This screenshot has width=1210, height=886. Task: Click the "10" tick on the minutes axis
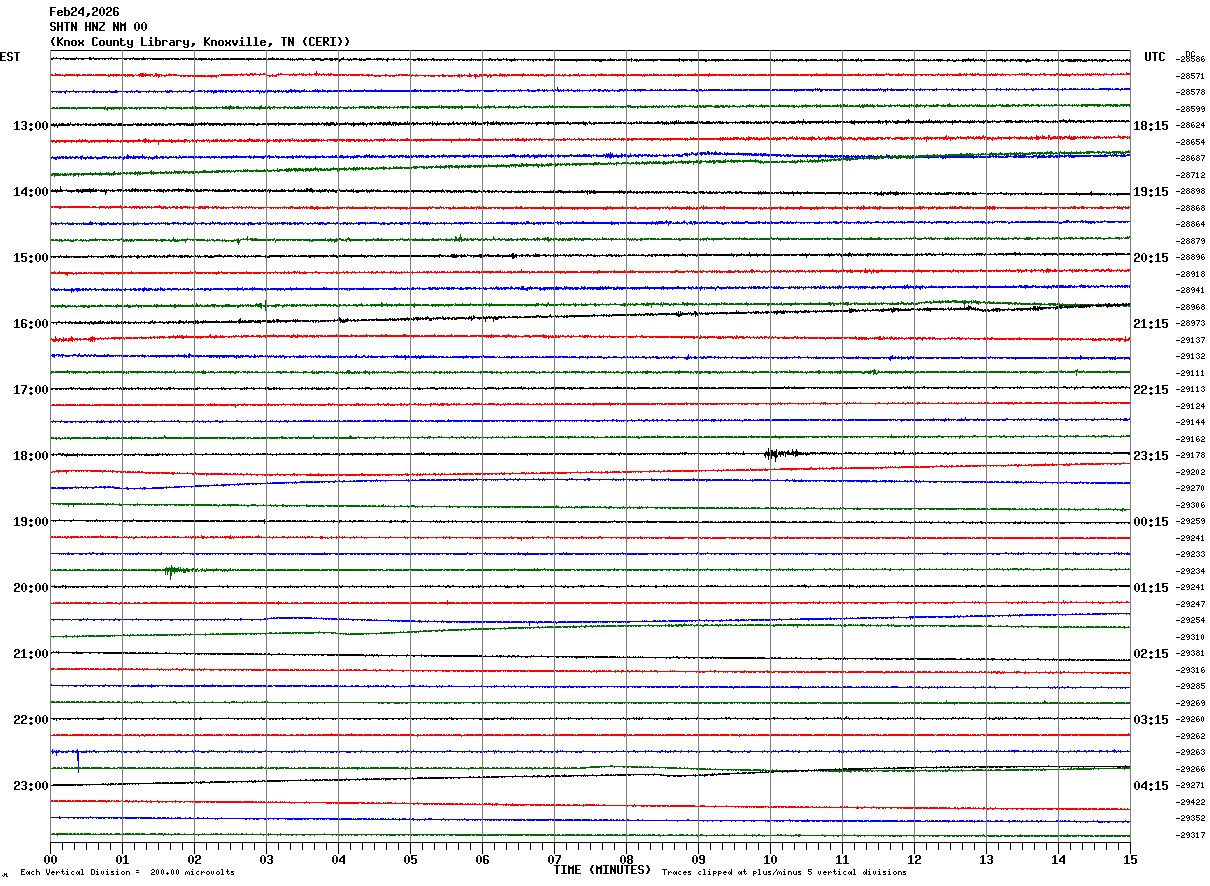(x=770, y=859)
